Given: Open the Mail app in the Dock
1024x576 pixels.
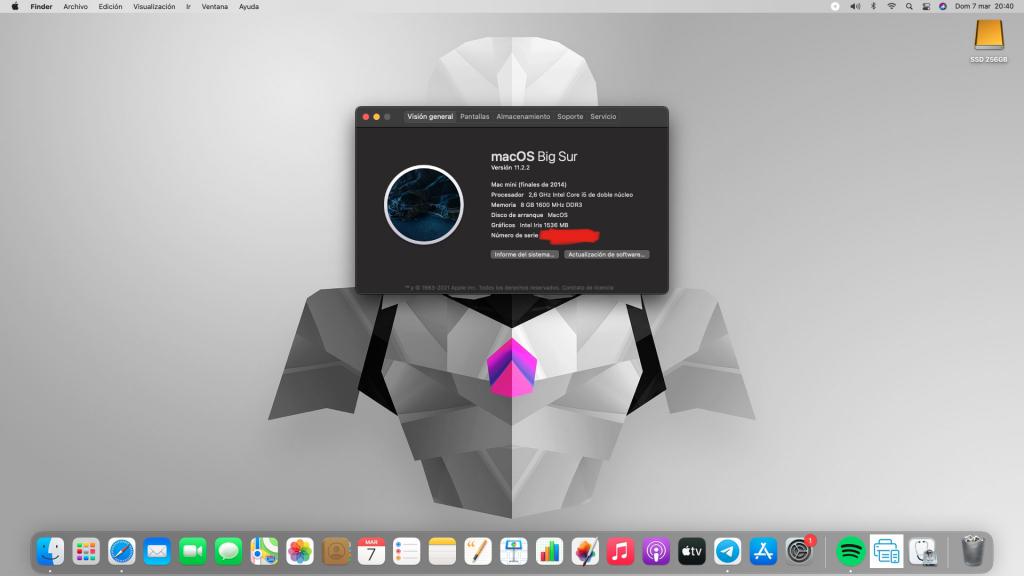Looking at the screenshot, I should click(x=157, y=551).
